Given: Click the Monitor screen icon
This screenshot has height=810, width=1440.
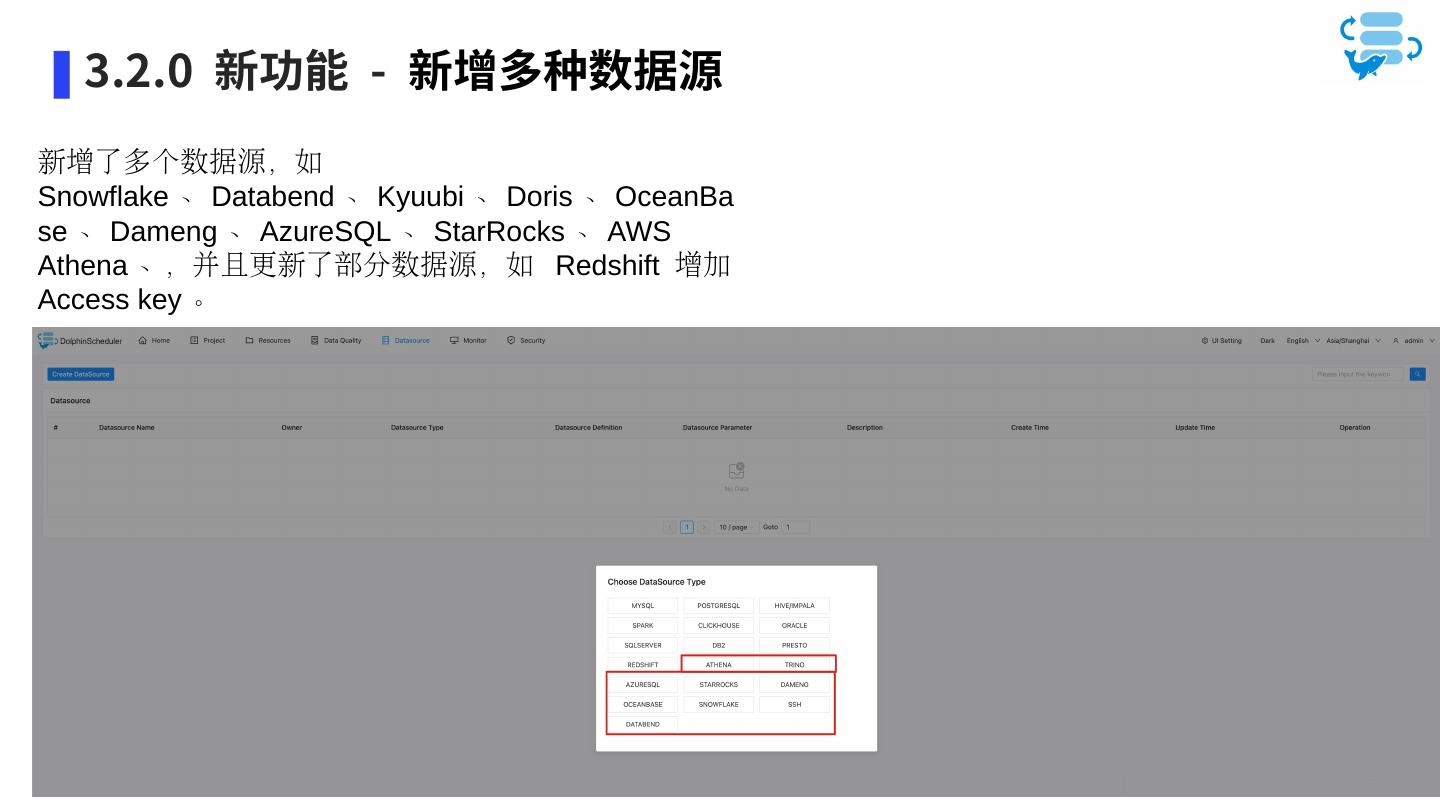Looking at the screenshot, I should [x=454, y=341].
